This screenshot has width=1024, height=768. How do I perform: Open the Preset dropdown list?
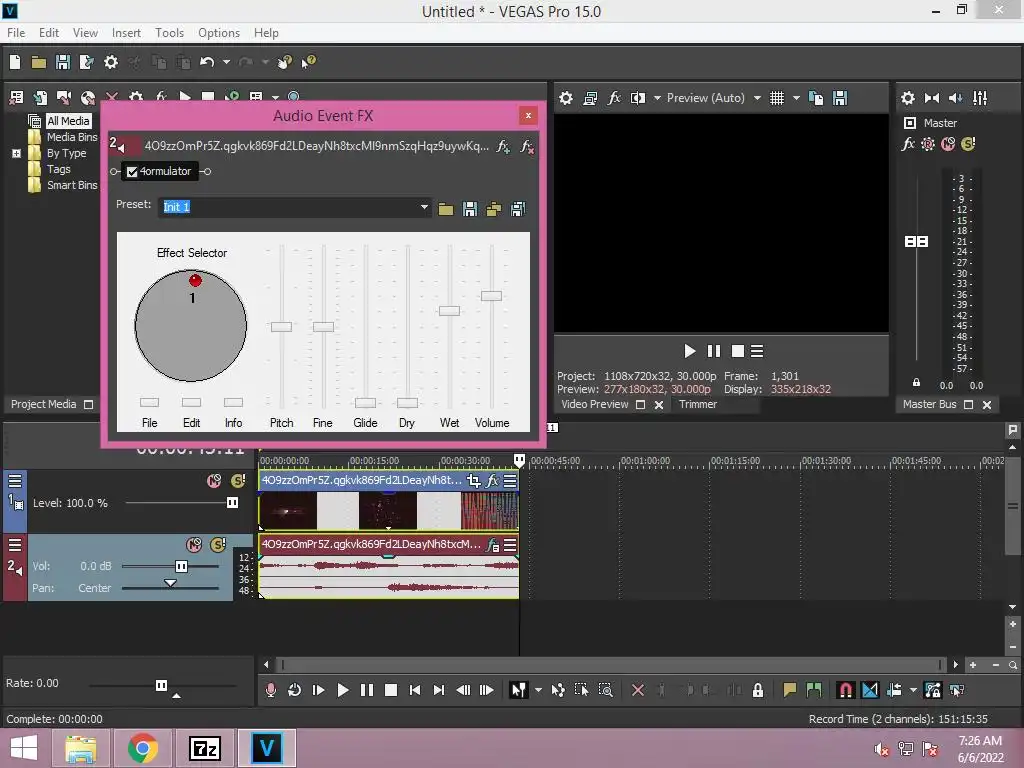click(424, 207)
